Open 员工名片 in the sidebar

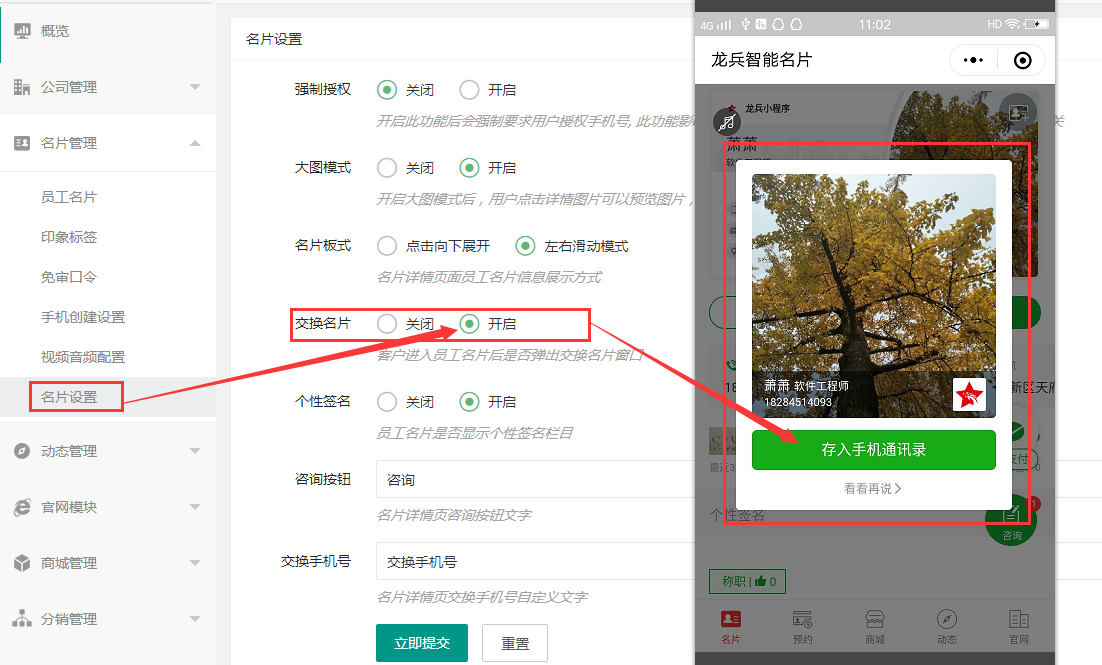[x=69, y=198]
